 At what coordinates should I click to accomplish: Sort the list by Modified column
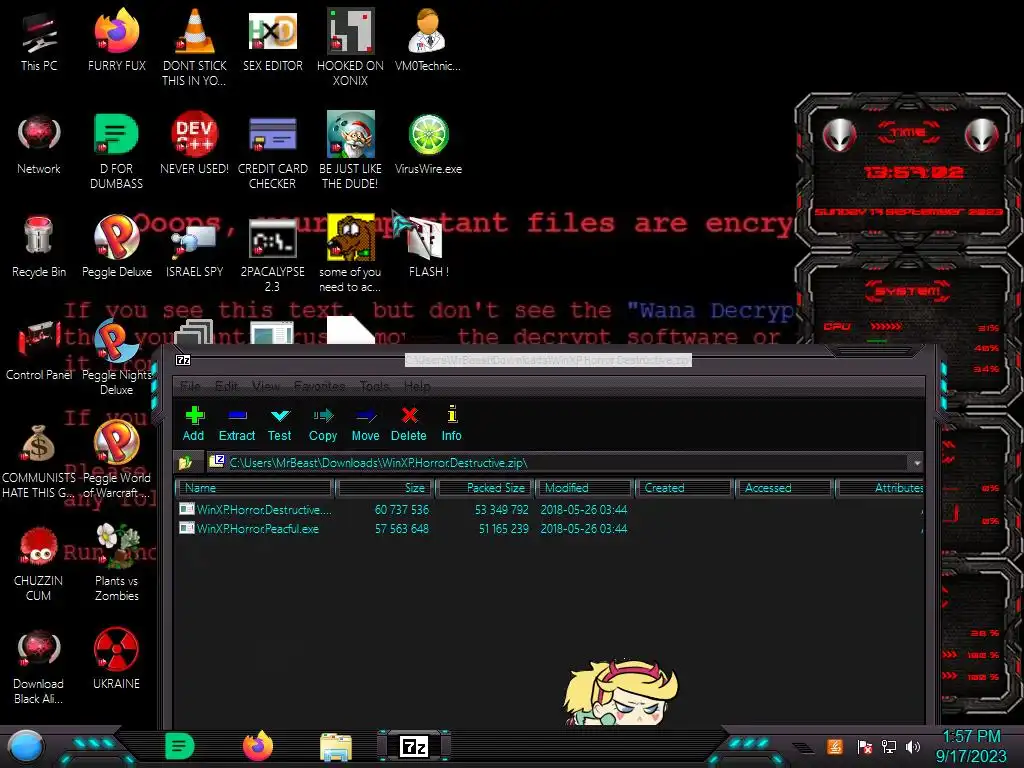(584, 488)
